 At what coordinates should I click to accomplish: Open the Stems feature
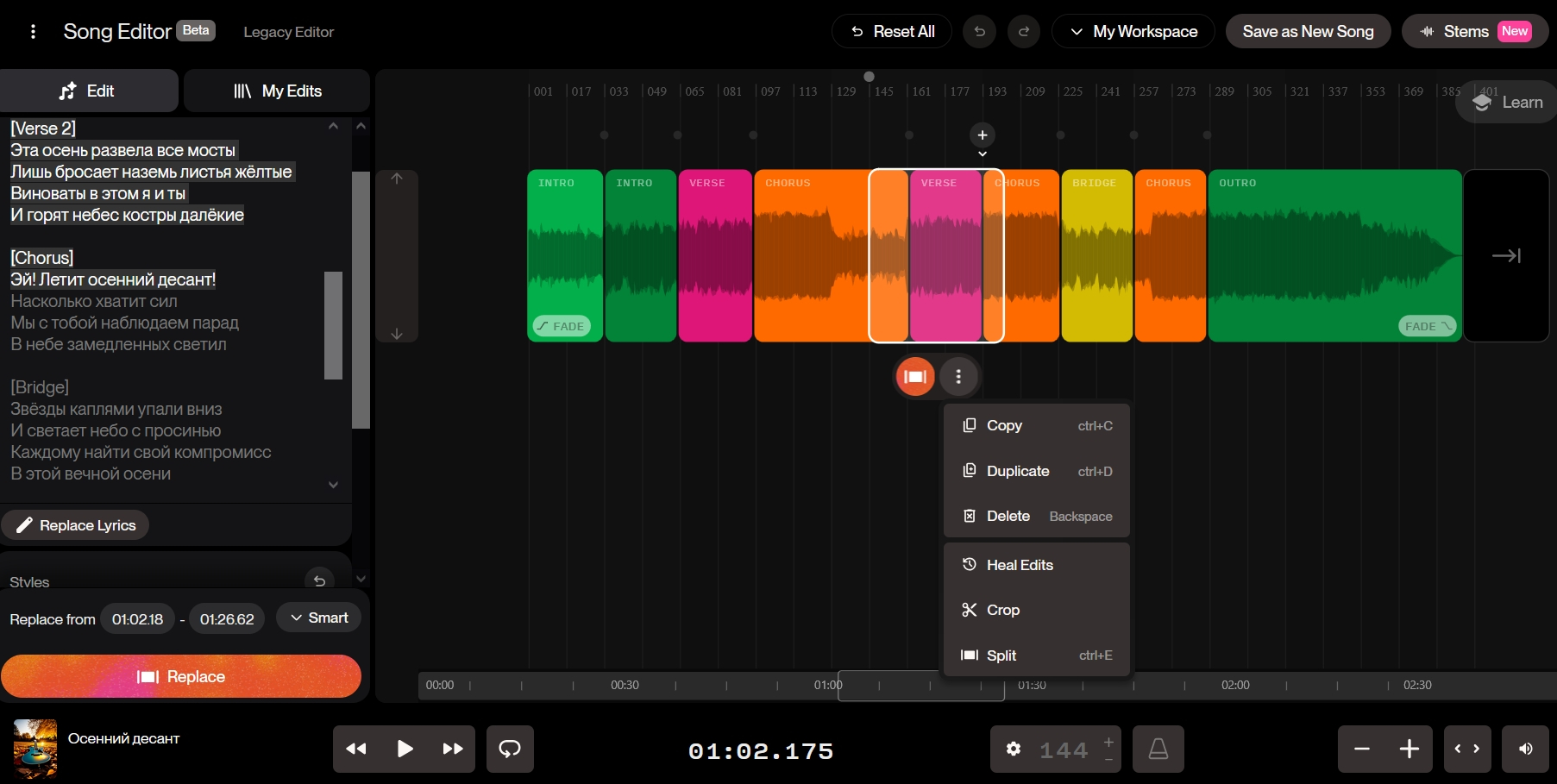click(1475, 32)
